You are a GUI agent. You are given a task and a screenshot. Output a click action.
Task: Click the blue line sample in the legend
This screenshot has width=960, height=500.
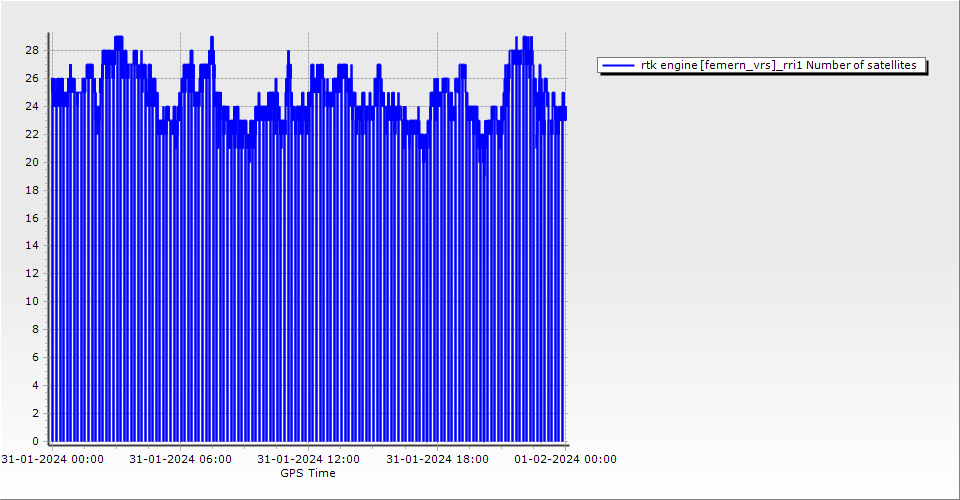point(619,65)
